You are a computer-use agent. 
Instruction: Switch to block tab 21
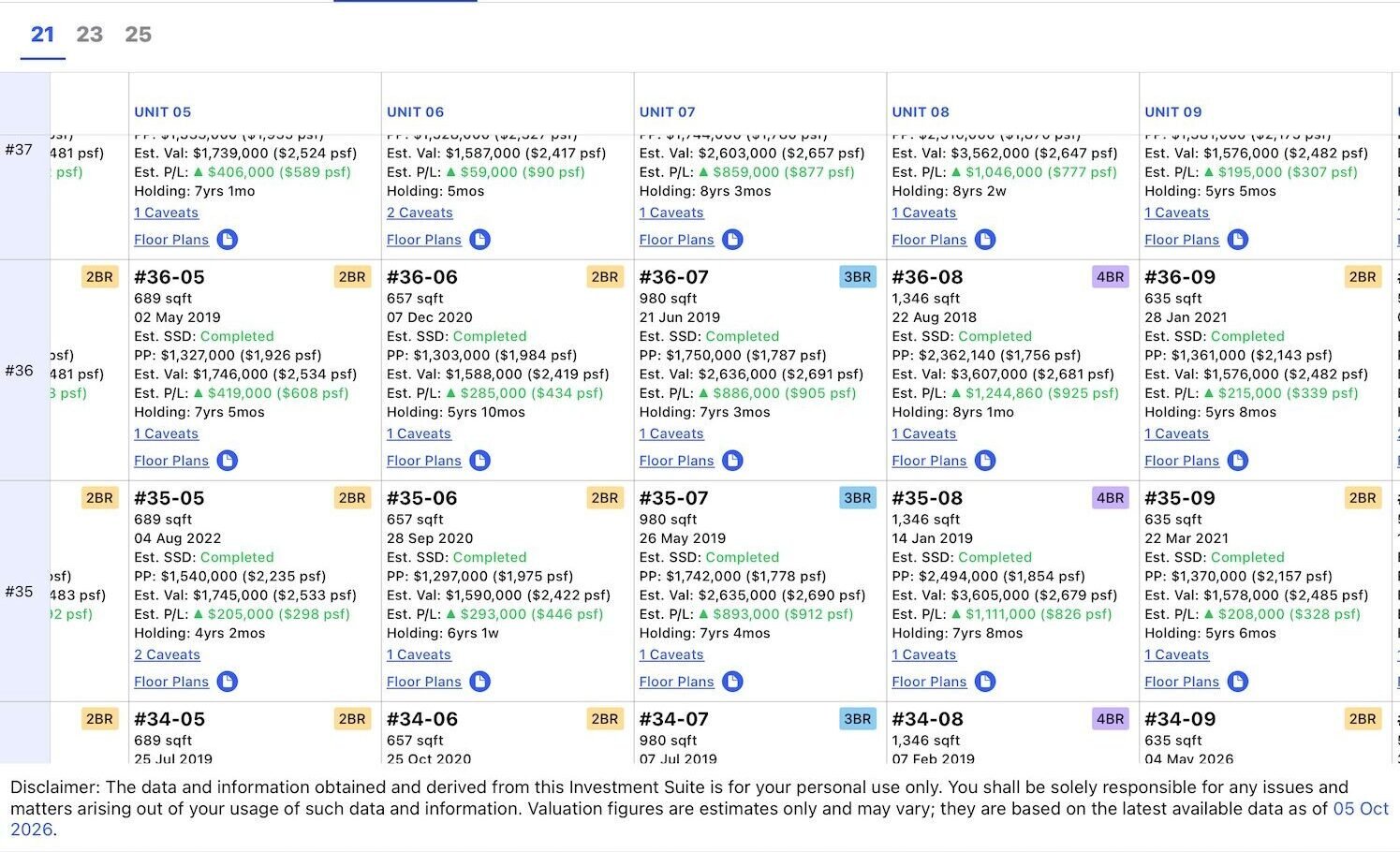pyautogui.click(x=42, y=35)
